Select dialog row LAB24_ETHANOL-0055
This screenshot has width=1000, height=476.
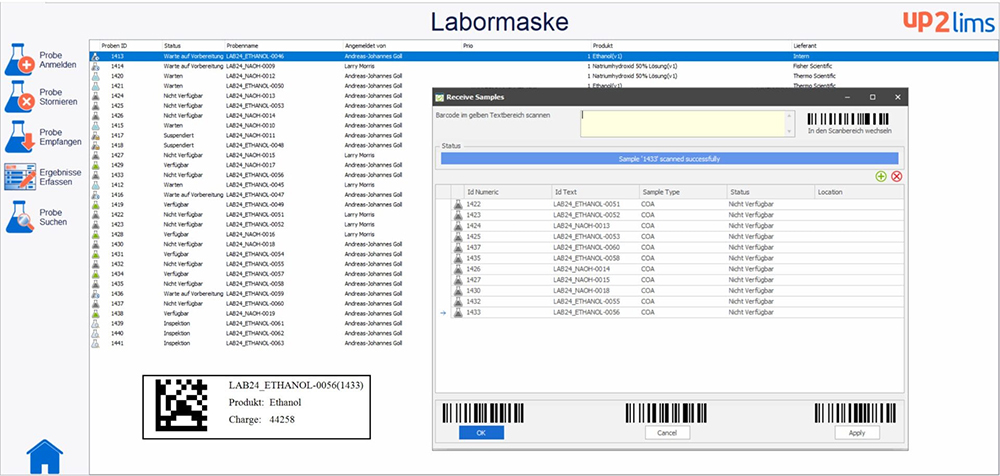click(670, 301)
